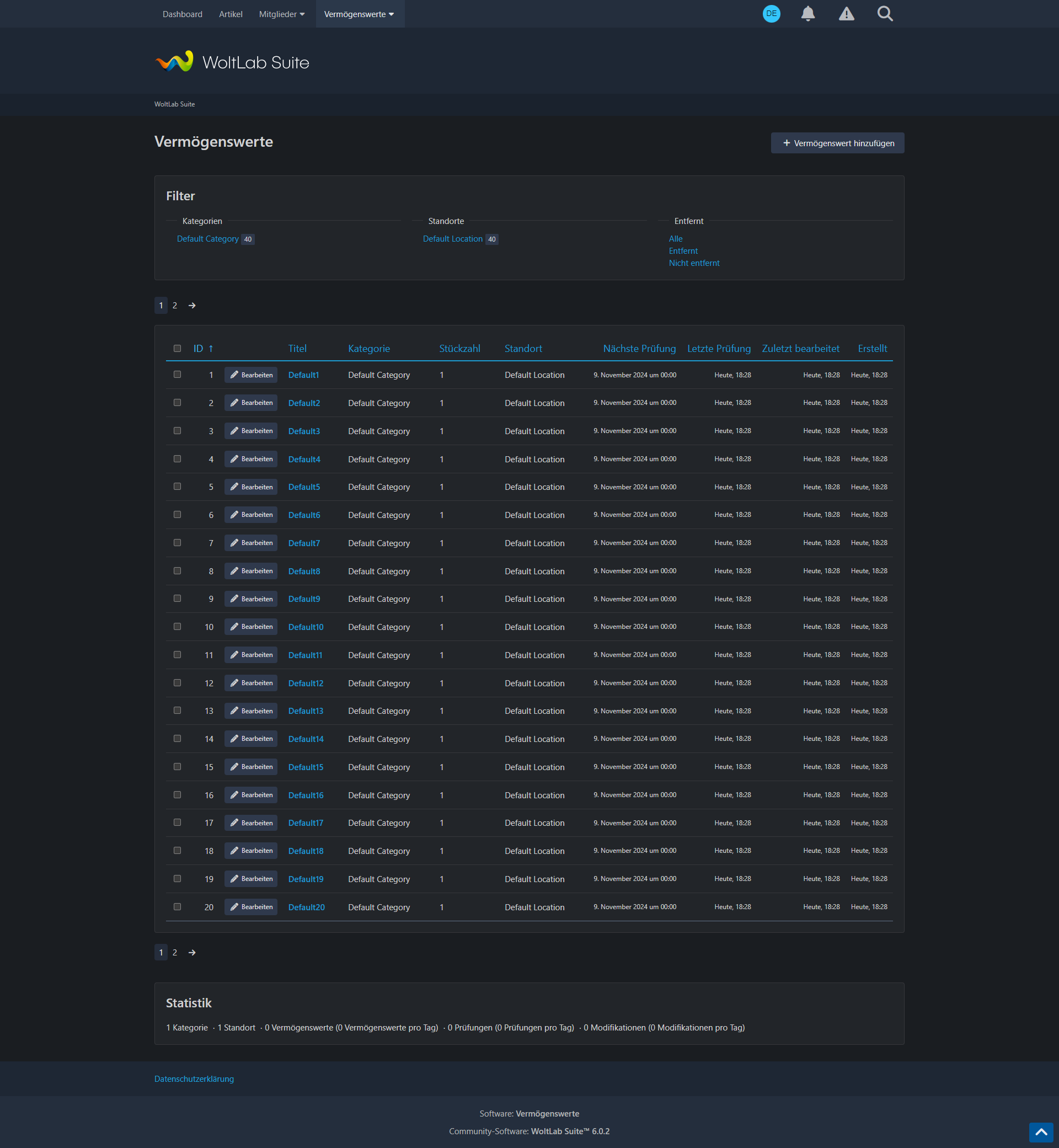1059x1148 pixels.
Task: Sort table by Nächste Prüfung column
Action: click(639, 349)
